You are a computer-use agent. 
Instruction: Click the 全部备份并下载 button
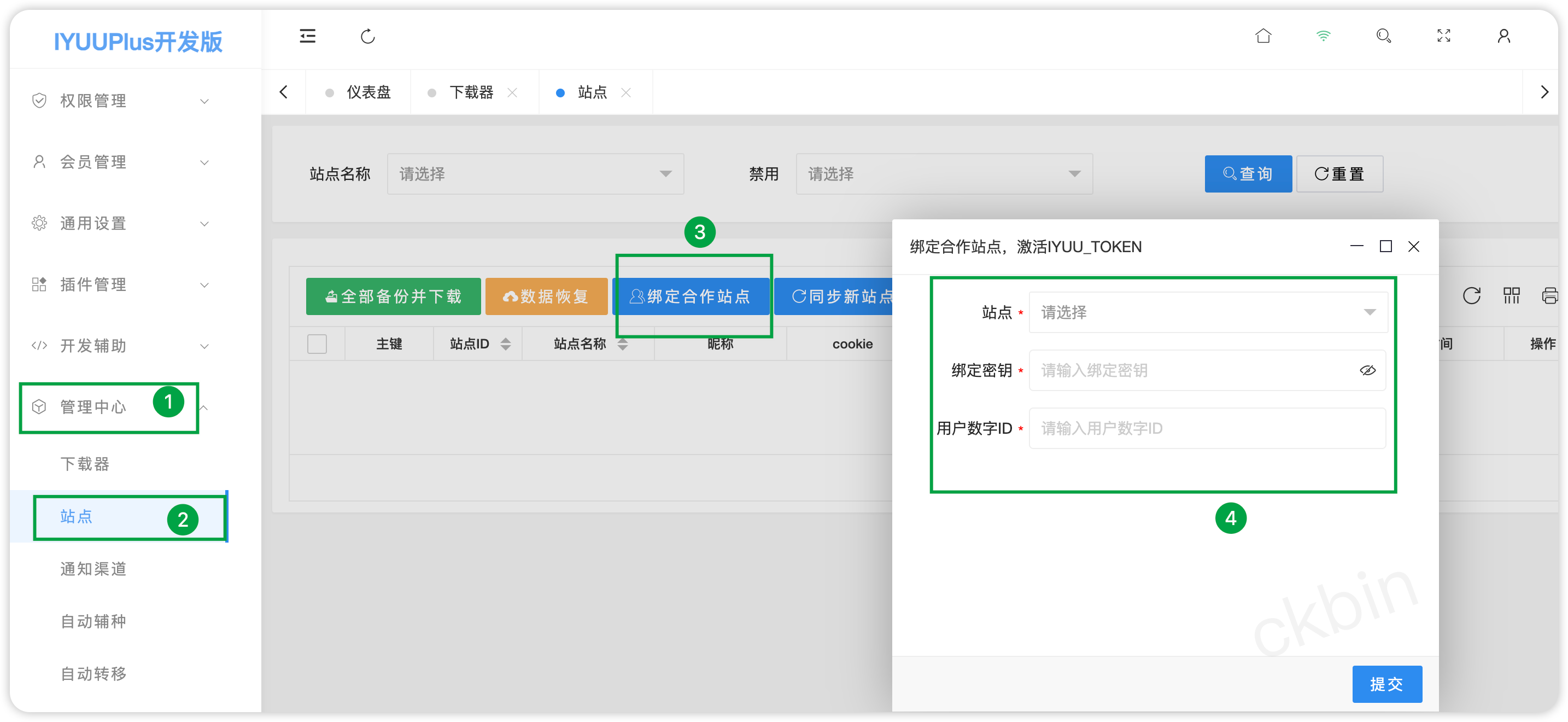[x=393, y=296]
